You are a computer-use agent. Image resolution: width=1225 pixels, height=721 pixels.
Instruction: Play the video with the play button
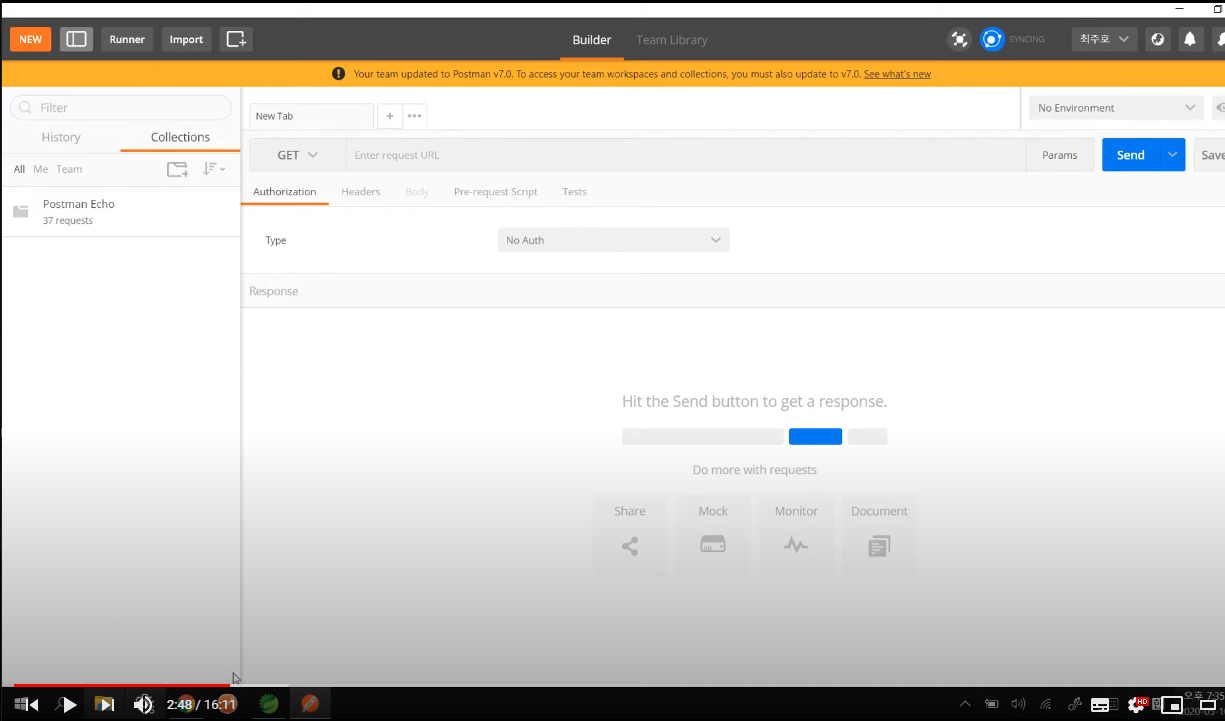69,705
